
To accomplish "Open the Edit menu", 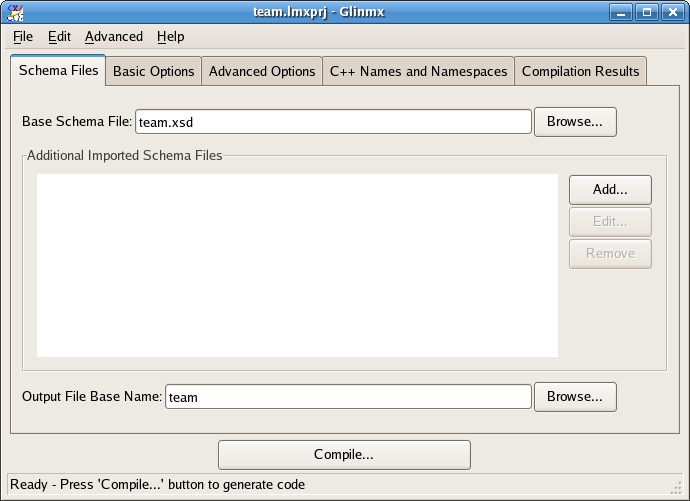I will 59,37.
